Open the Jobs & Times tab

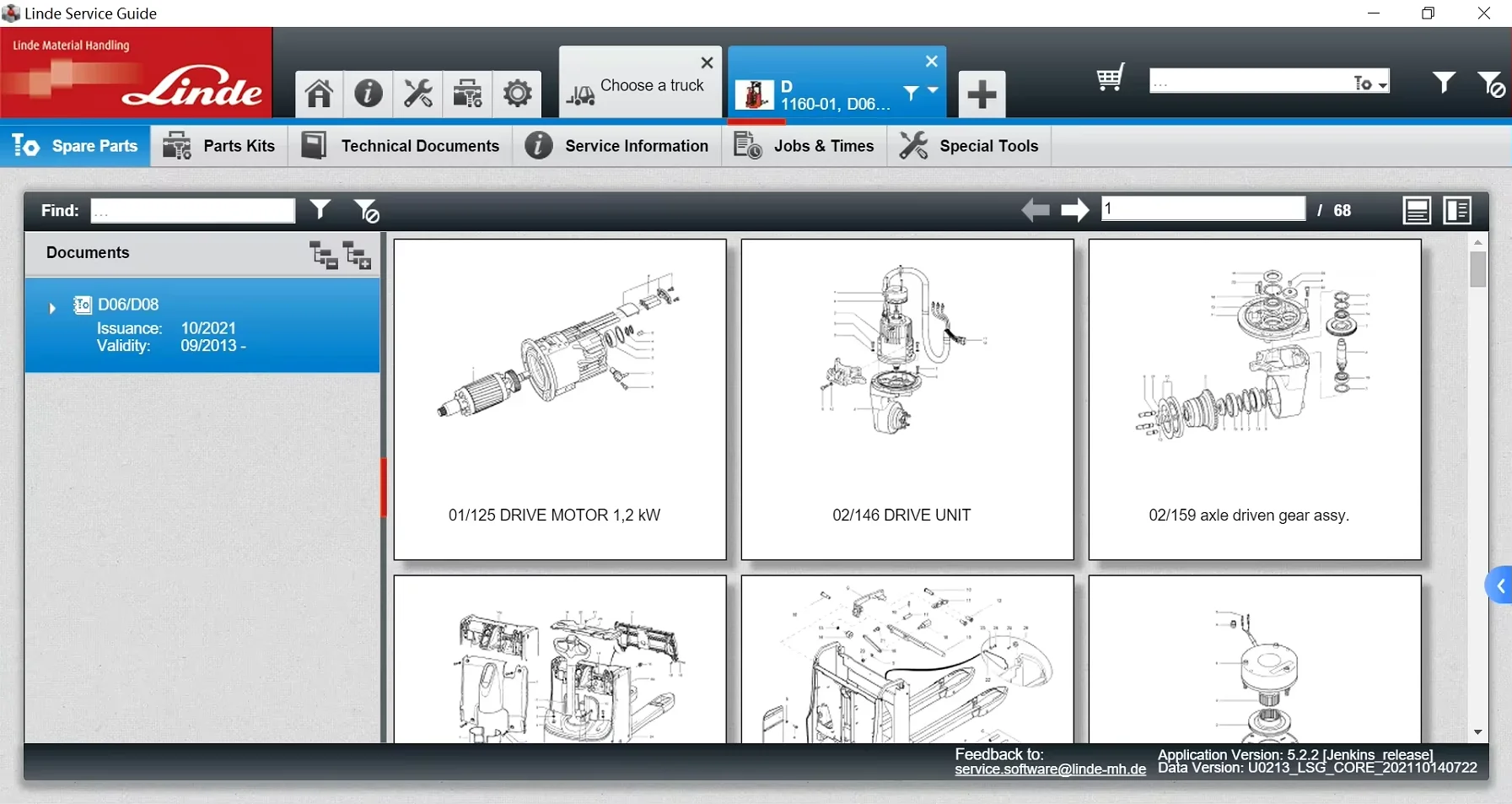(804, 146)
